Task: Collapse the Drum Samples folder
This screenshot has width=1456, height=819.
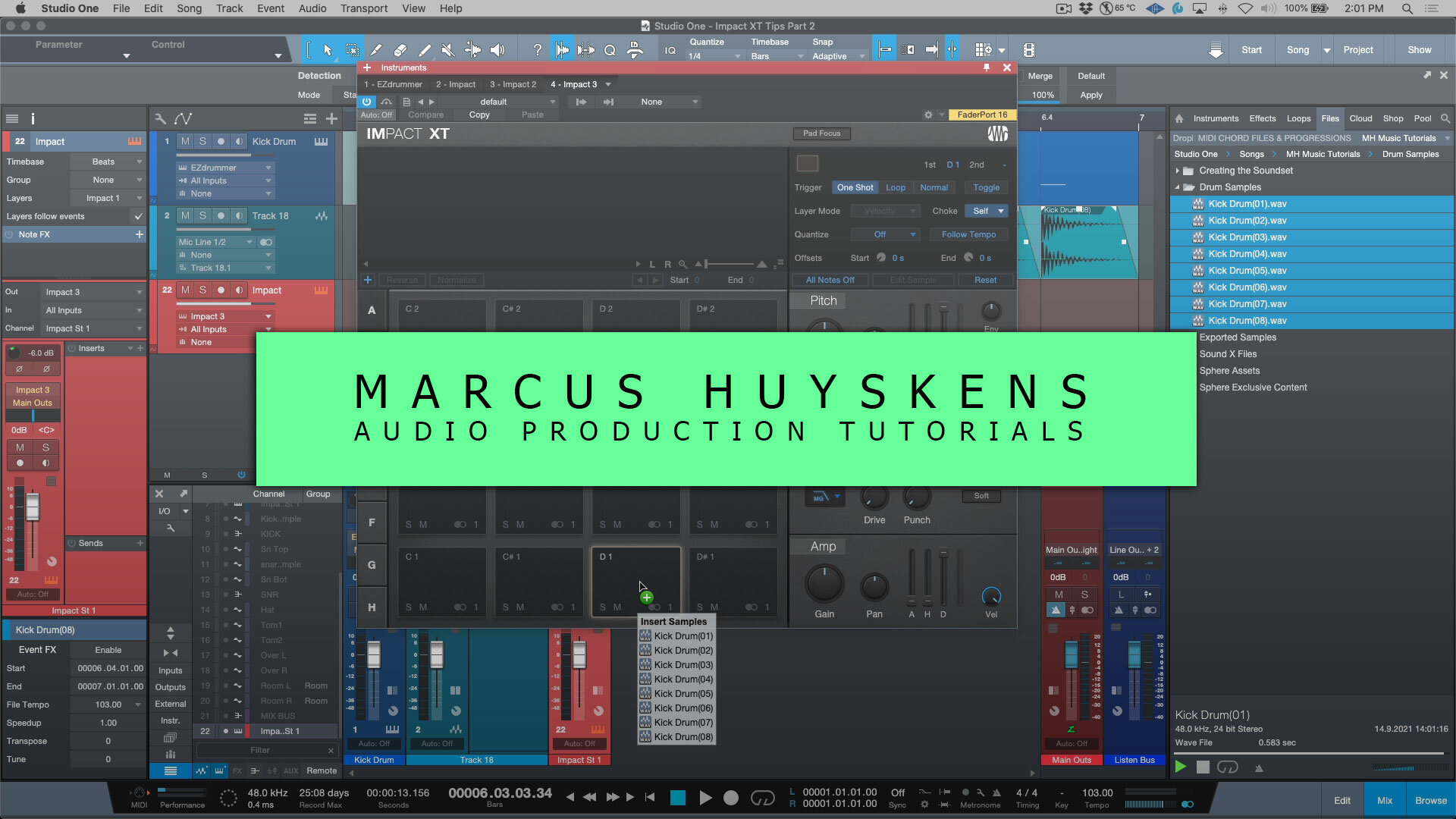Action: point(1178,187)
